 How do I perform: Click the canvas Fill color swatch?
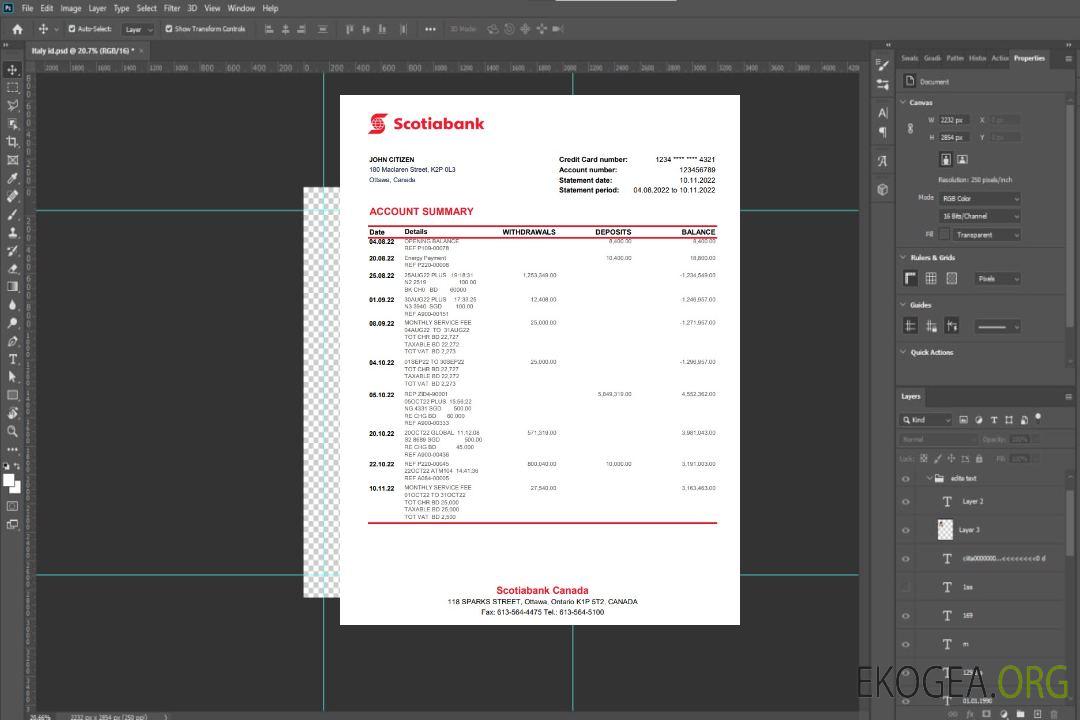943,234
